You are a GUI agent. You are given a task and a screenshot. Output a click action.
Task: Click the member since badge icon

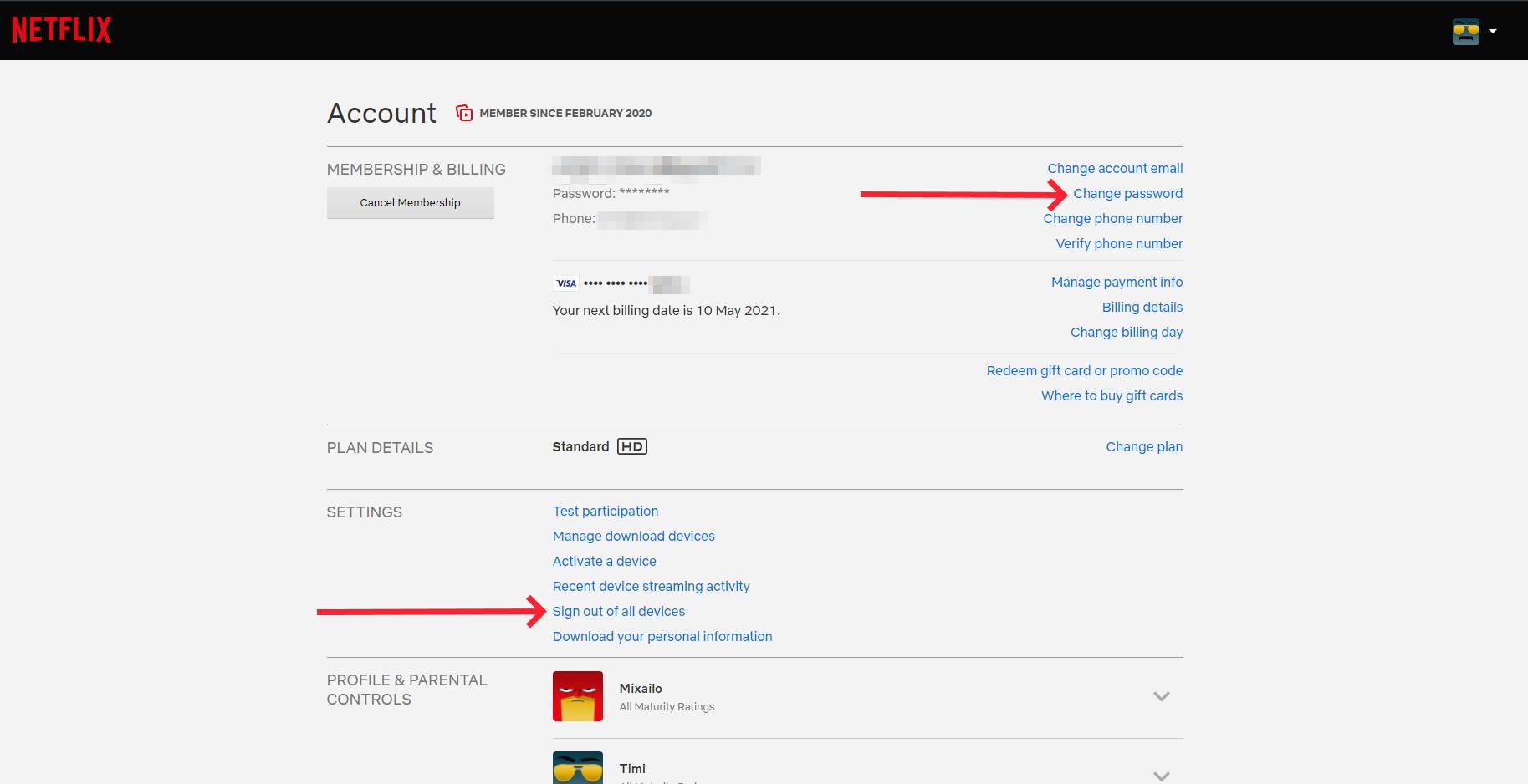click(x=464, y=113)
